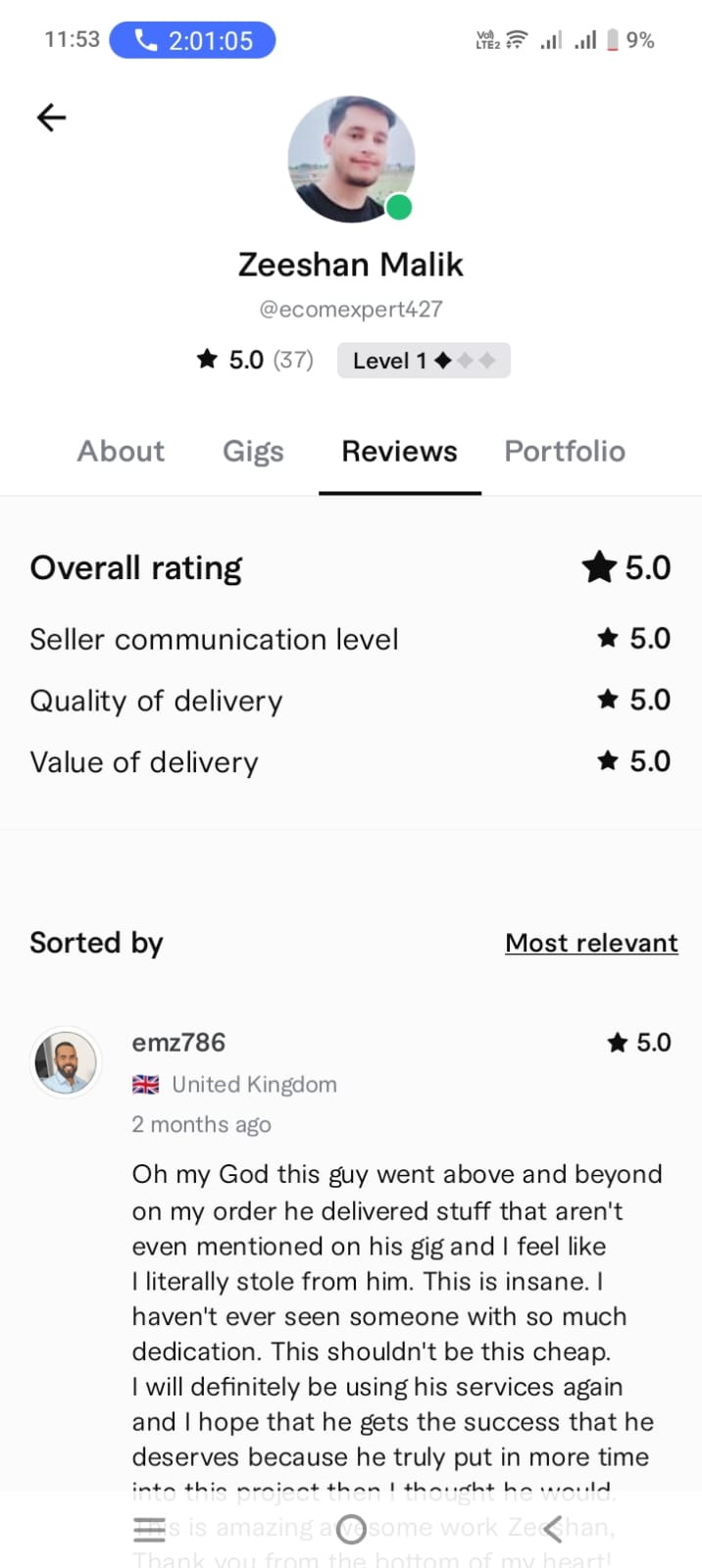This screenshot has width=702, height=1568.
Task: Select the Reviews tab
Action: (399, 451)
